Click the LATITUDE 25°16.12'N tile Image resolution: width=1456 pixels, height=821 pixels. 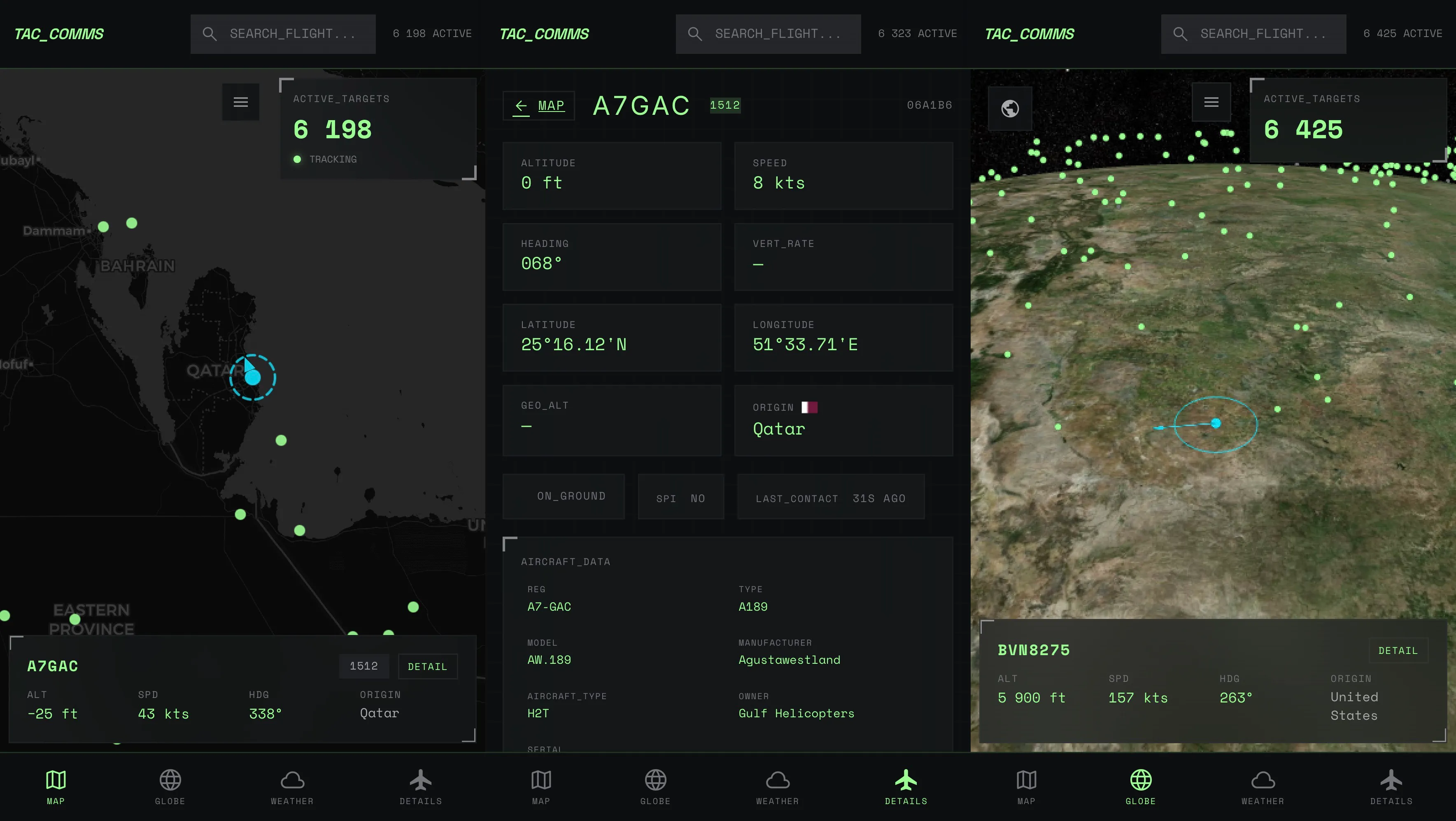[x=612, y=337]
